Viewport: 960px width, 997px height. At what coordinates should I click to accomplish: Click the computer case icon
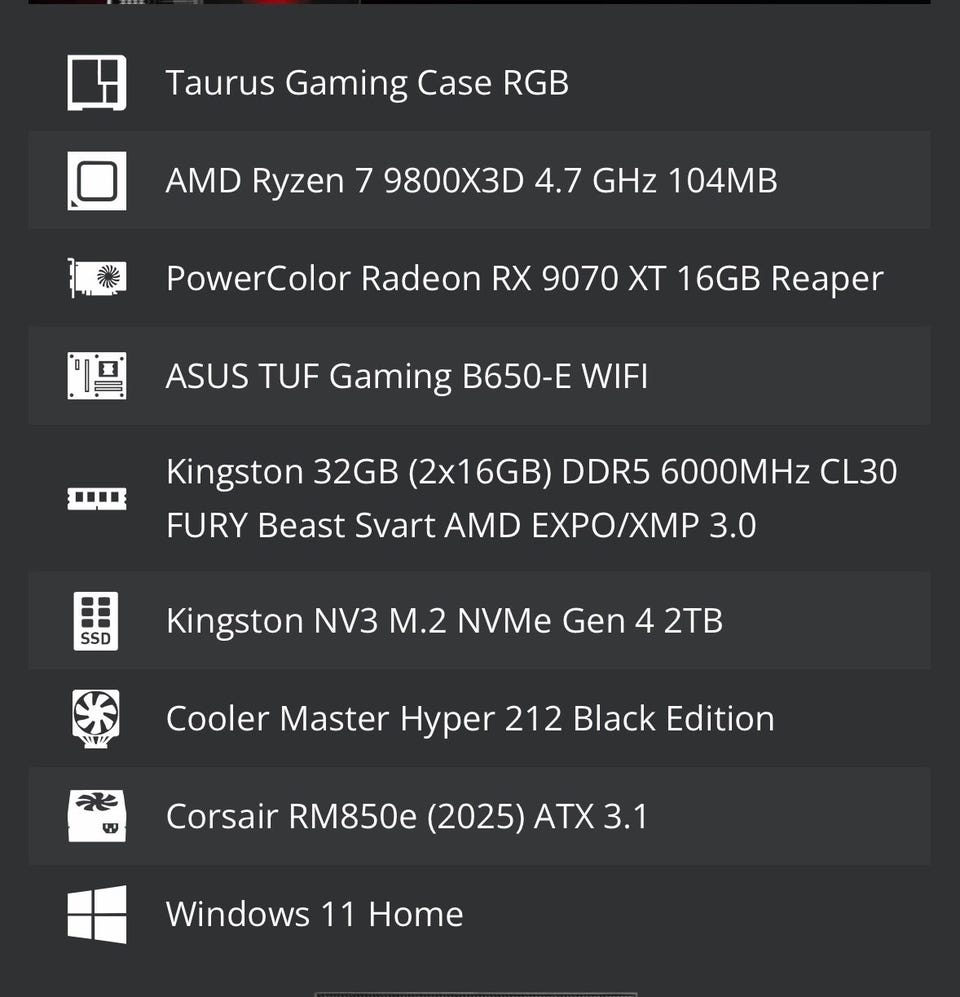(x=97, y=83)
